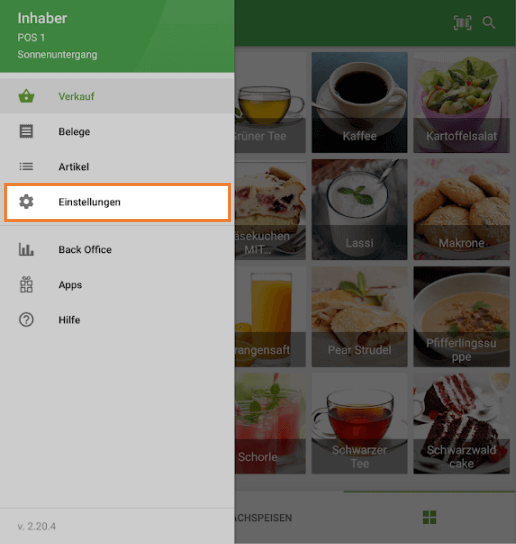The width and height of the screenshot is (516, 544).
Task: Open Hilfe menu entry
Action: [x=117, y=320]
